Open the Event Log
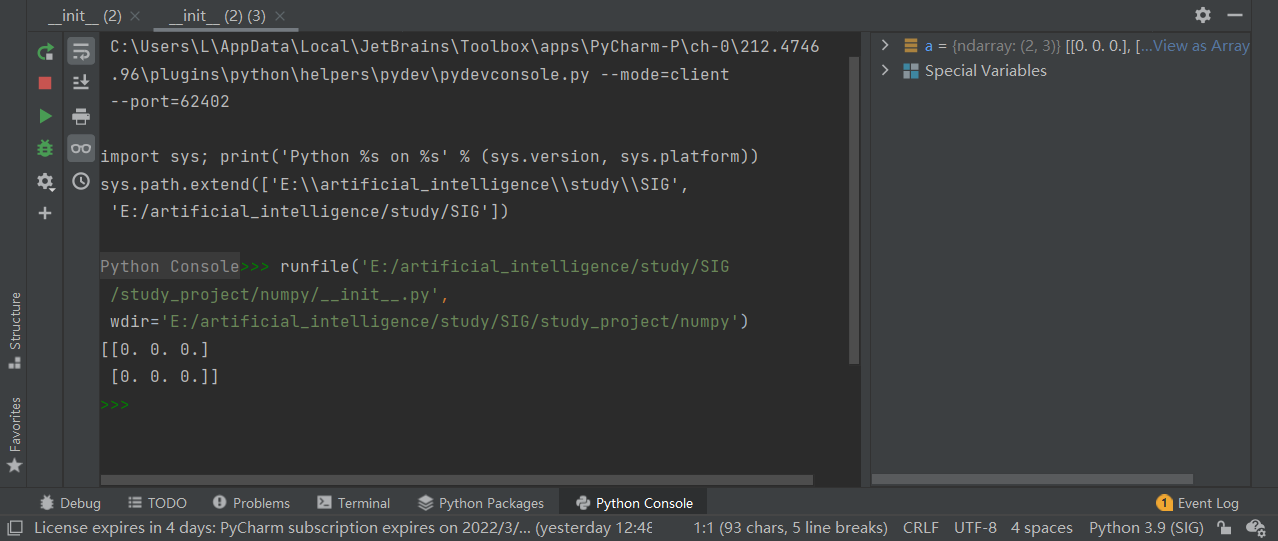 click(x=1197, y=503)
